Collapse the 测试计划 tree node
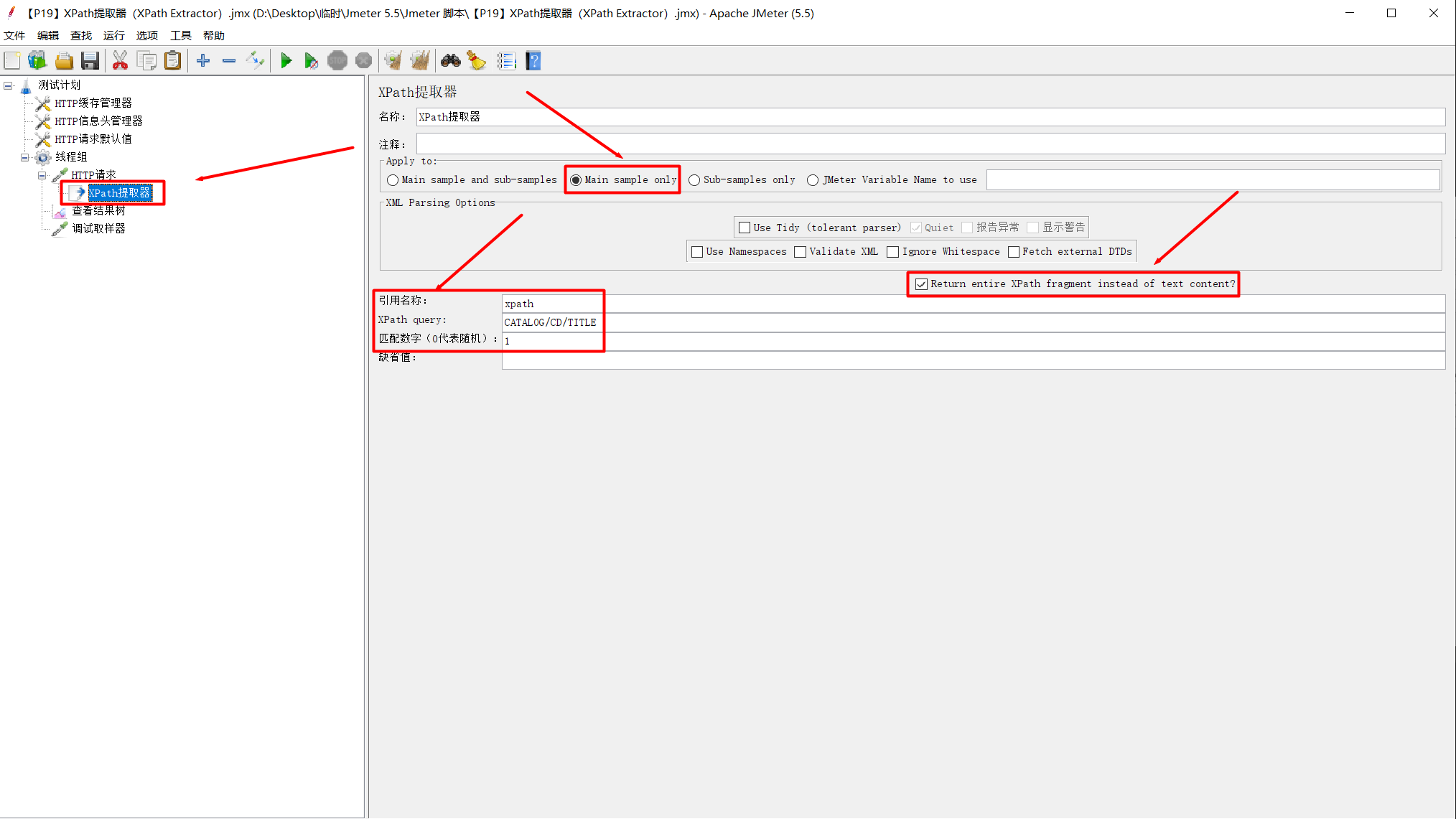The image size is (1456, 819). (x=8, y=85)
